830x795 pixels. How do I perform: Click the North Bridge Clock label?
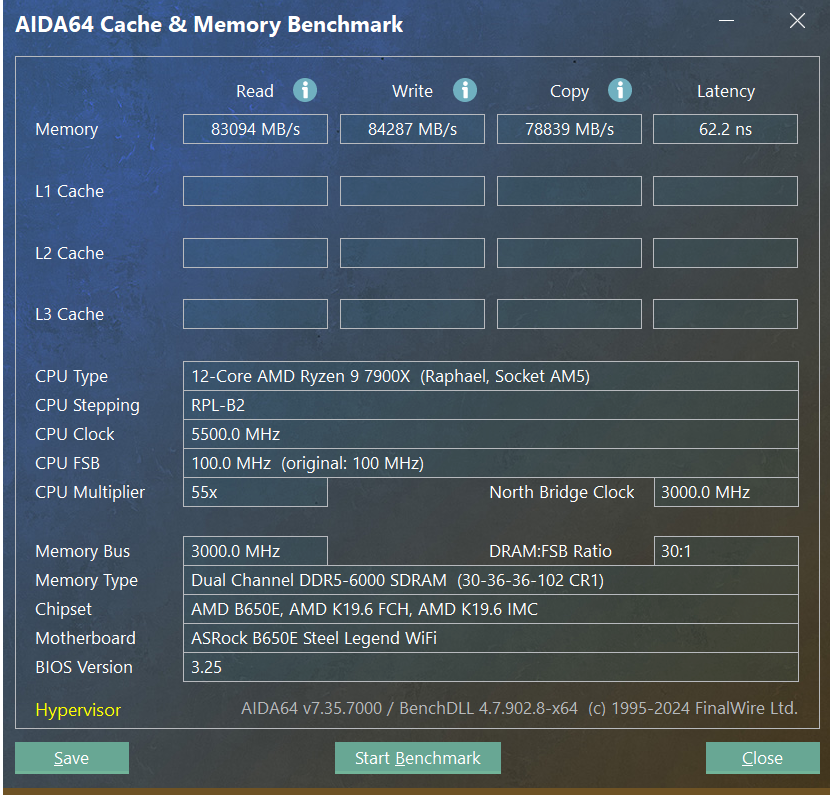[x=562, y=493]
